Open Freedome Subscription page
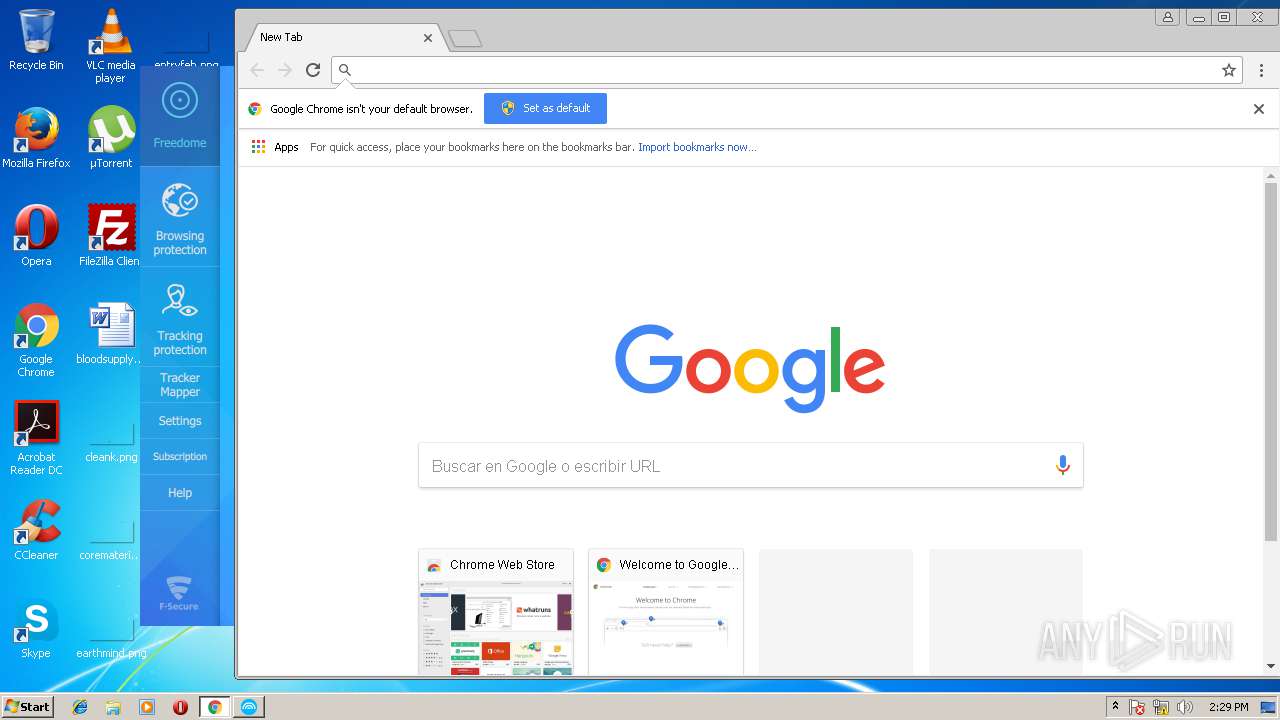Screen dimensions: 1280x720 [180, 457]
